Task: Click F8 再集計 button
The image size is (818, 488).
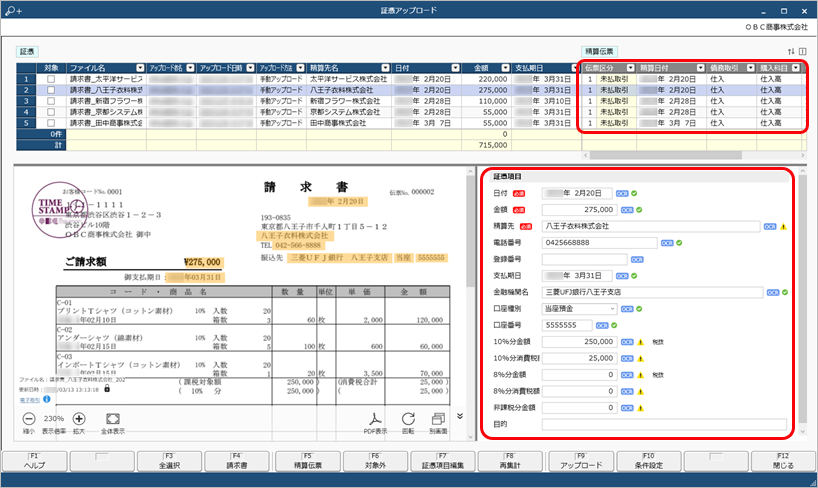Action: tap(510, 461)
